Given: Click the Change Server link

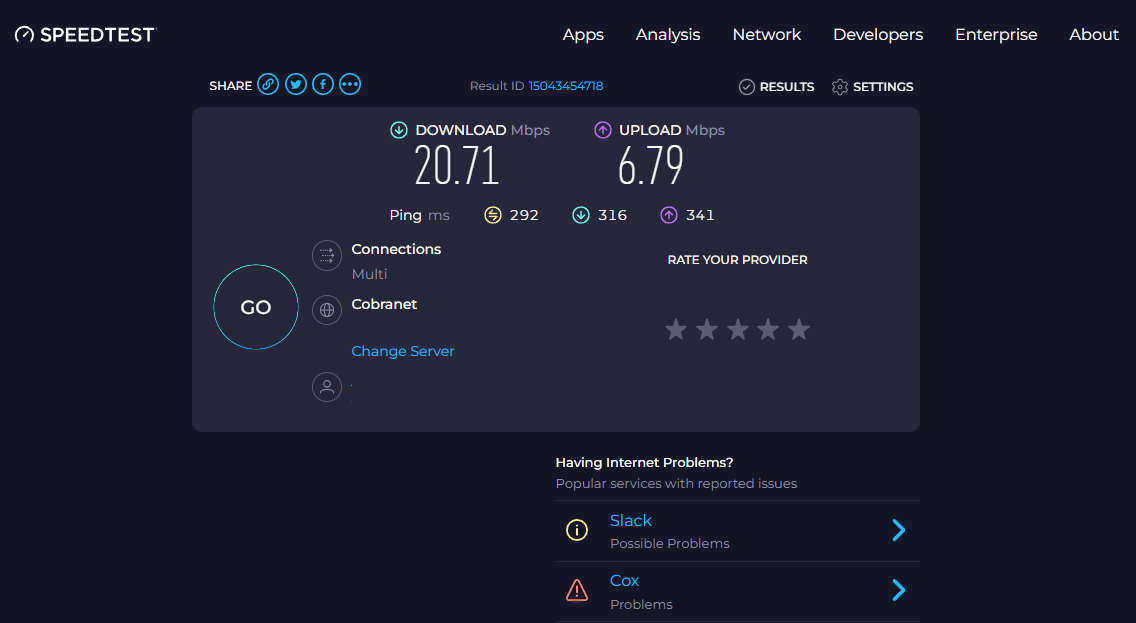Looking at the screenshot, I should (403, 351).
